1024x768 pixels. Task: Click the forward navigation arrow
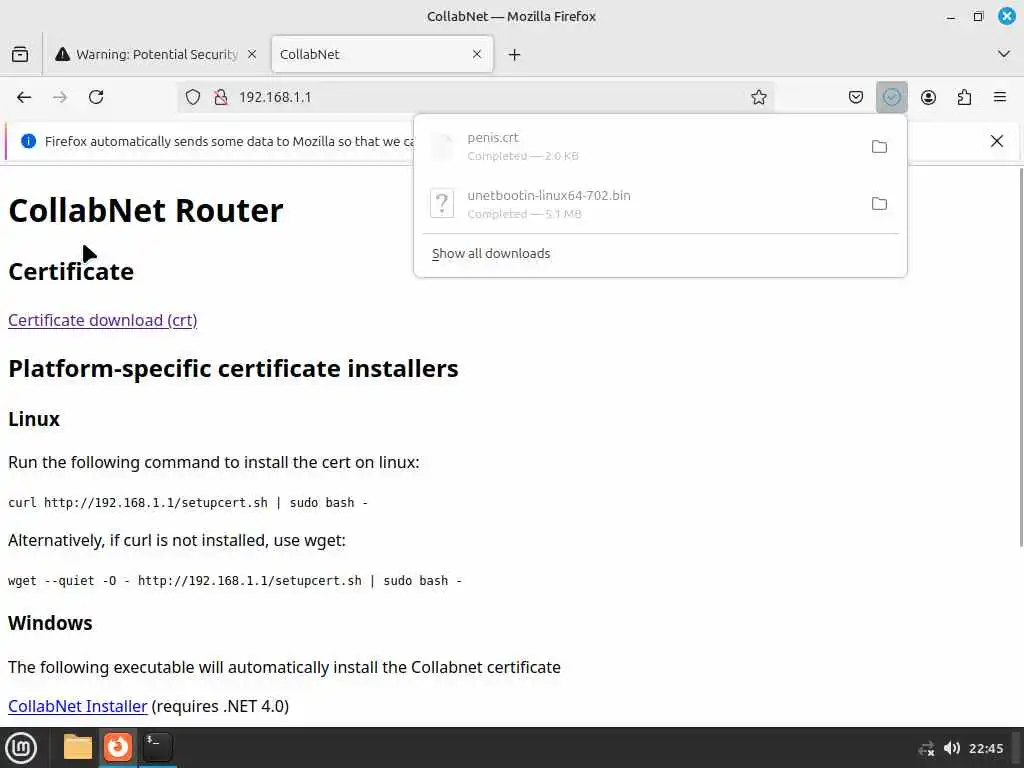[x=60, y=97]
